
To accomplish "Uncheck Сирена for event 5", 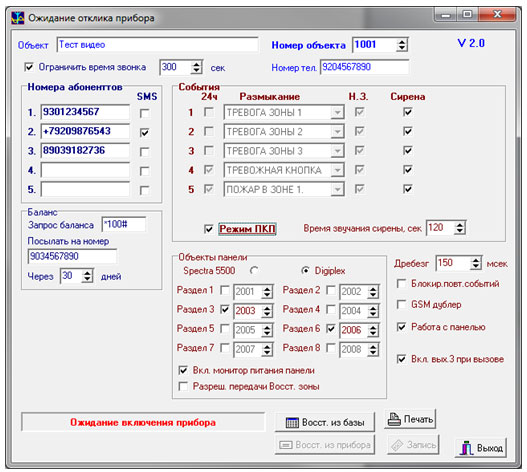I will point(407,189).
